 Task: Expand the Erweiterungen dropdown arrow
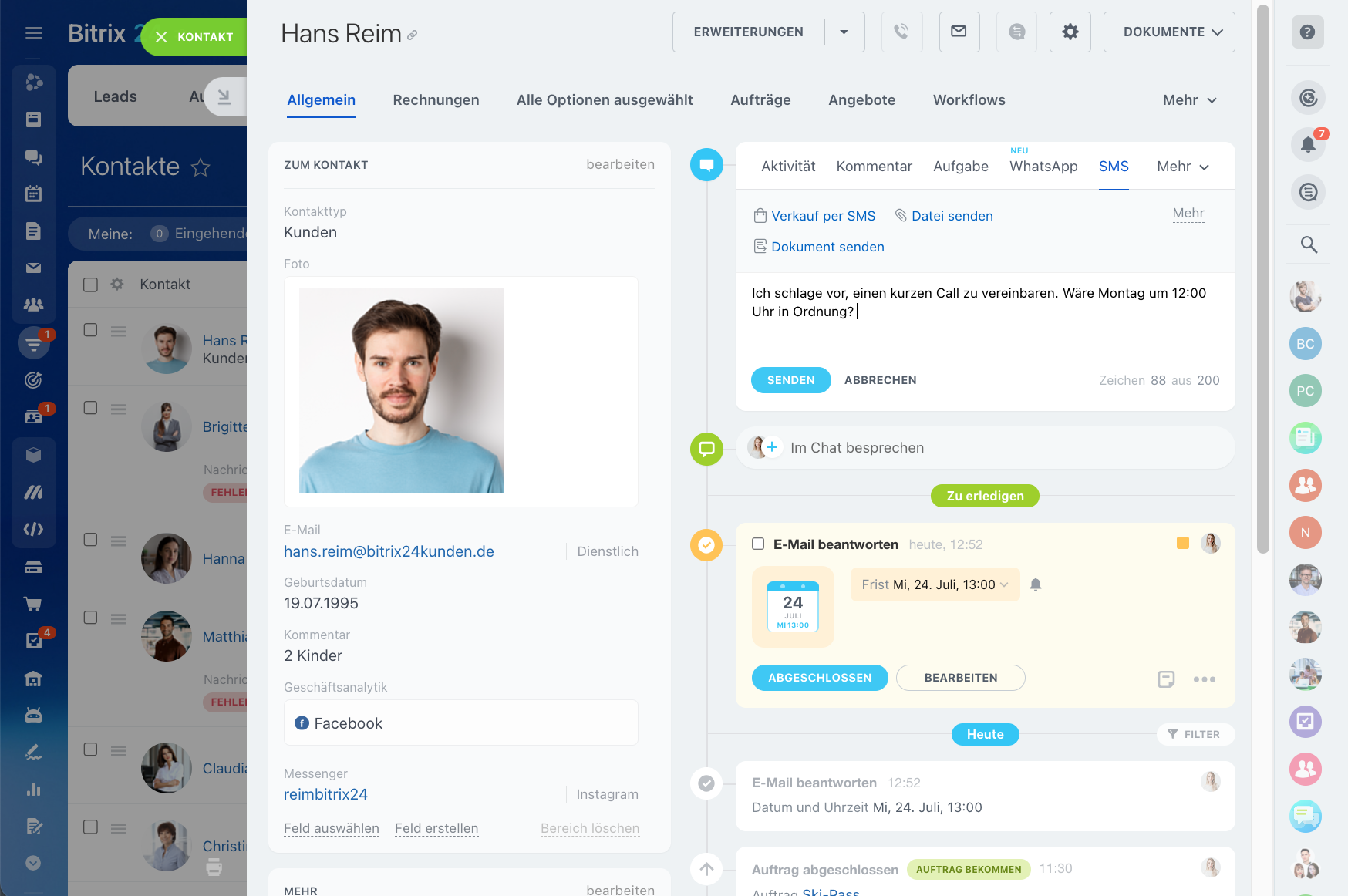coord(844,32)
